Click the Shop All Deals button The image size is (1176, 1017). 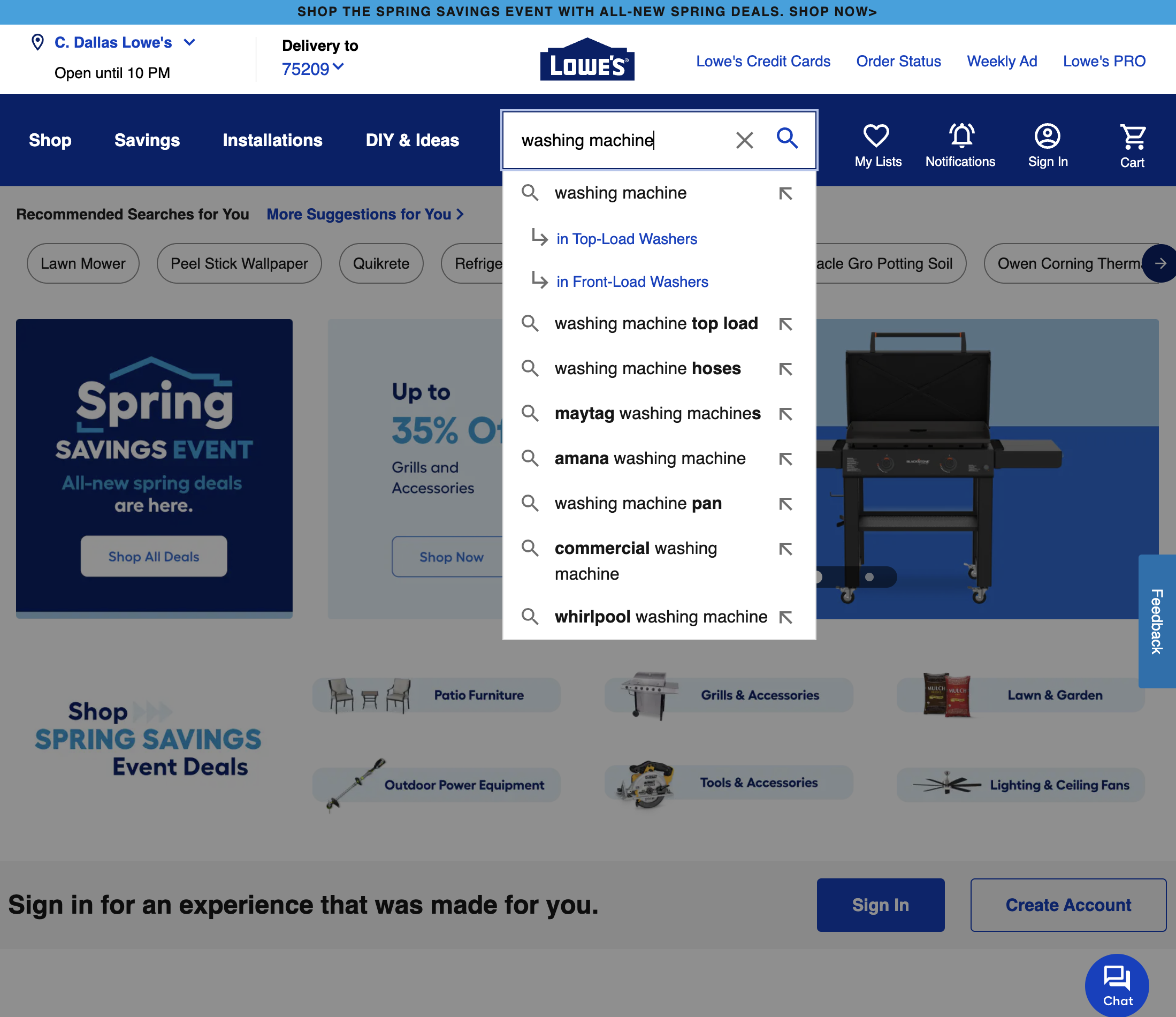[154, 556]
